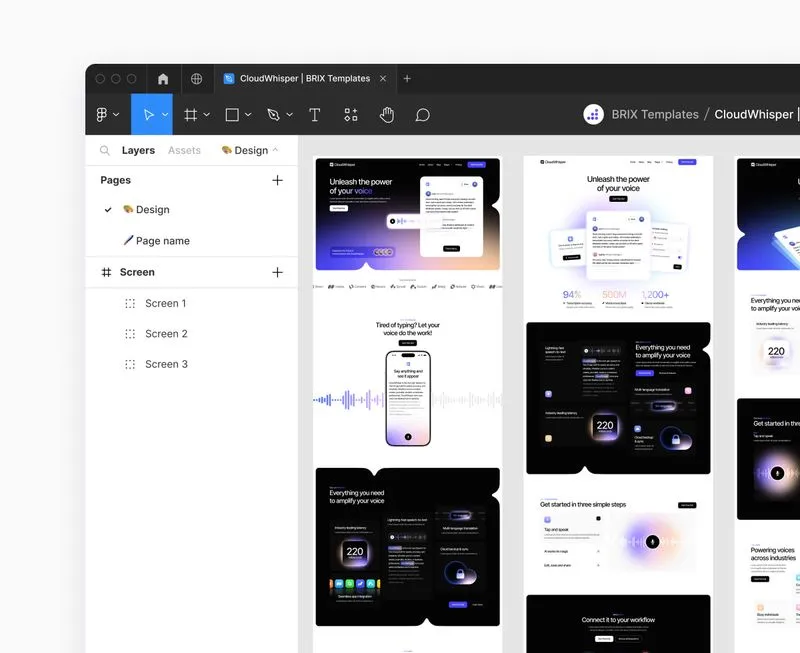Click the BRIX Templates logo
Screen dimensions: 800x653
pyautogui.click(x=594, y=114)
